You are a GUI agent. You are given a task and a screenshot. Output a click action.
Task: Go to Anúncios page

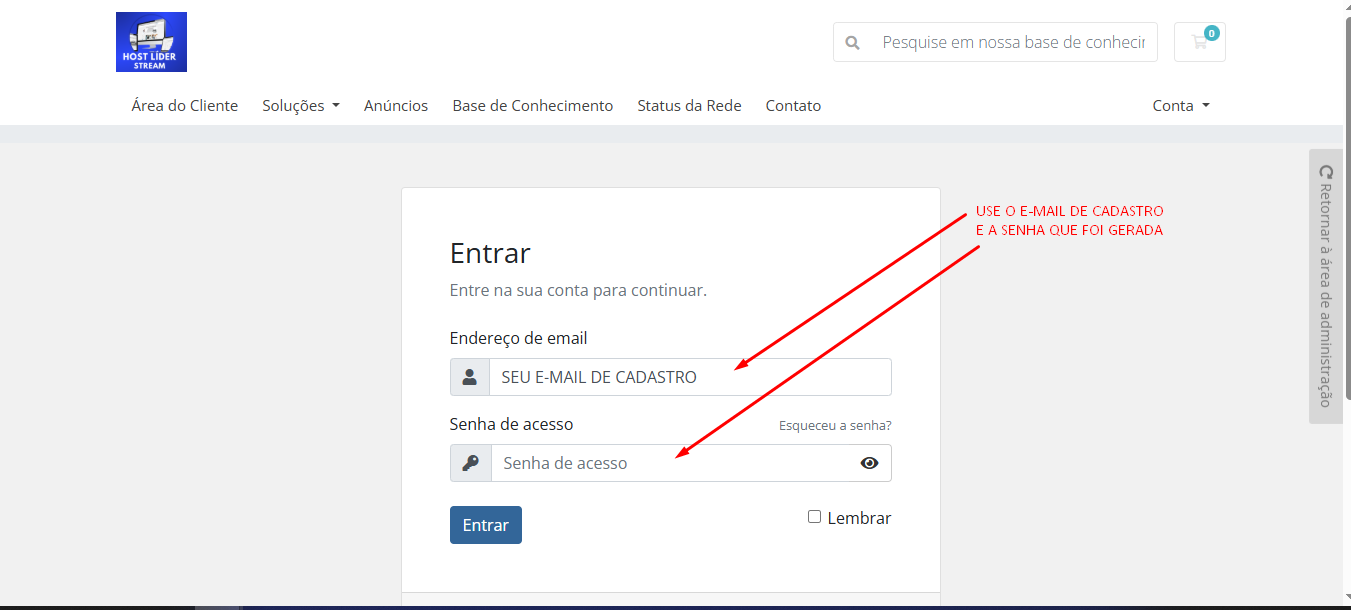(396, 106)
